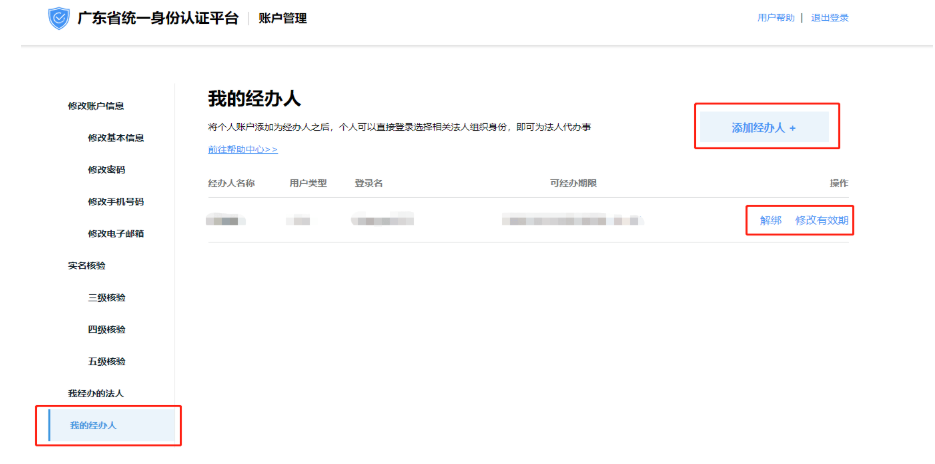The width and height of the screenshot is (935, 464).
Task: Collapse the 实名核验 sidebar section
Action: click(87, 266)
